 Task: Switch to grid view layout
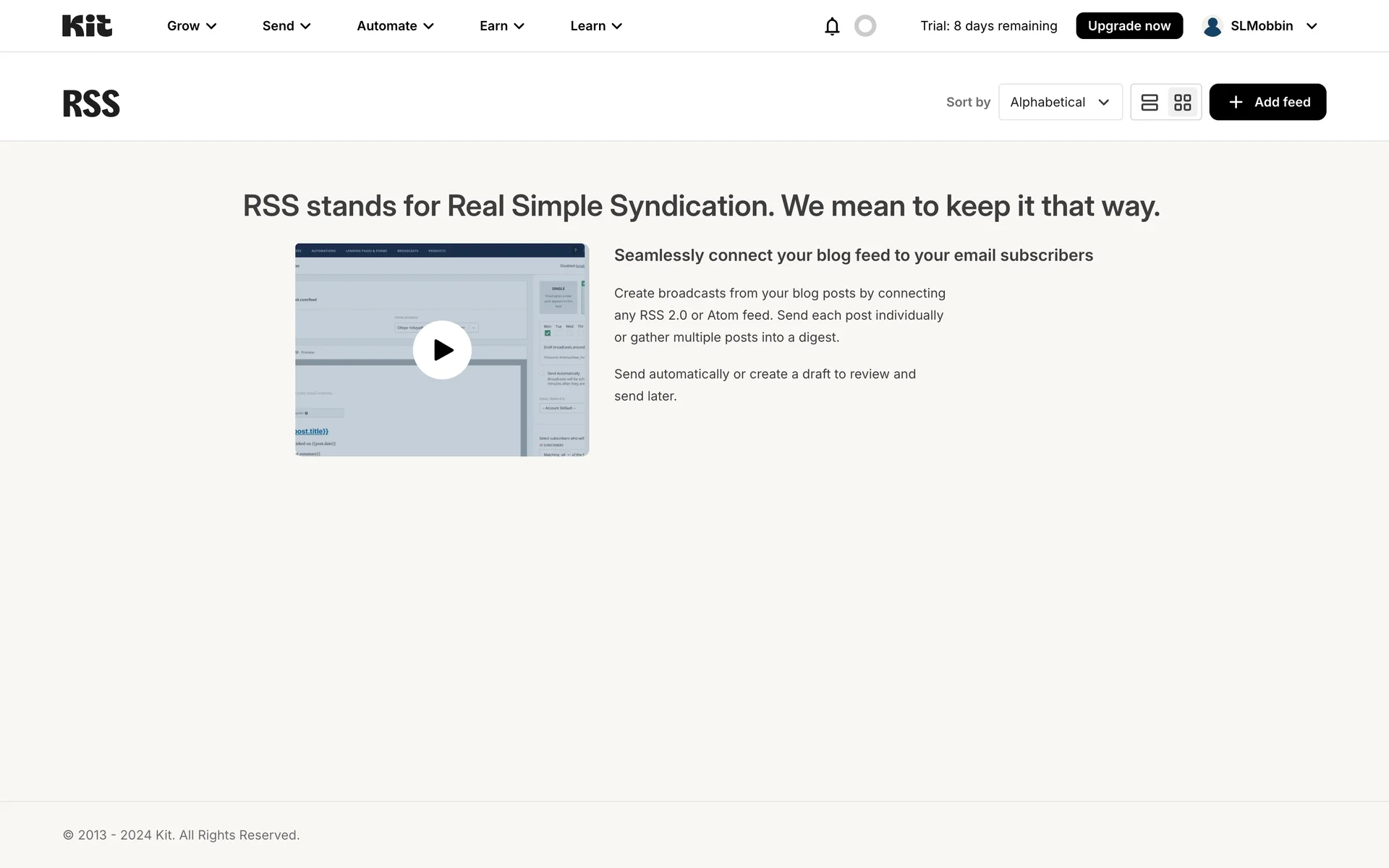click(1183, 102)
